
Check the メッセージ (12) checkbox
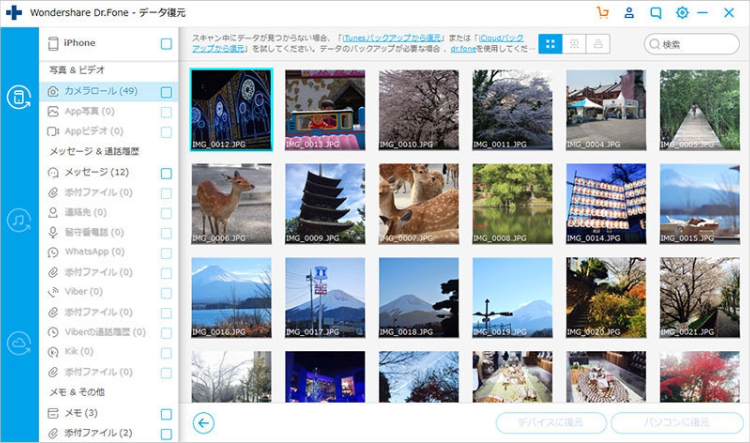pos(166,173)
